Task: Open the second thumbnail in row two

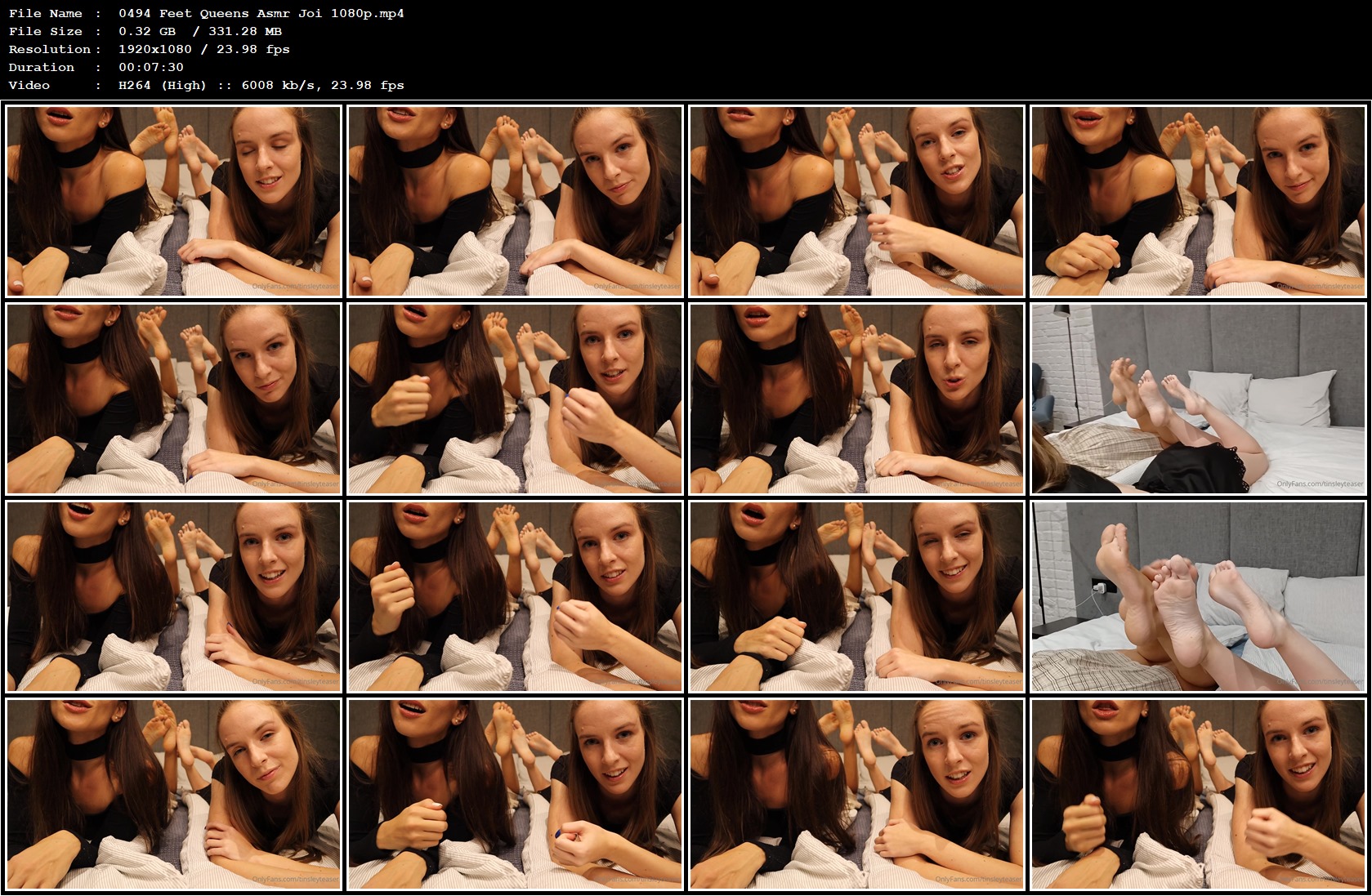Action: (516, 399)
